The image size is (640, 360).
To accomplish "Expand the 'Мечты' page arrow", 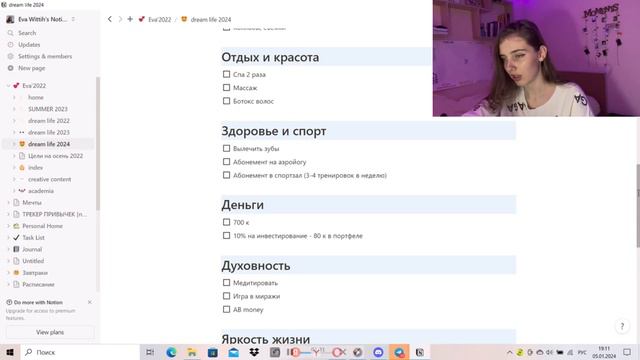I will click(9, 202).
